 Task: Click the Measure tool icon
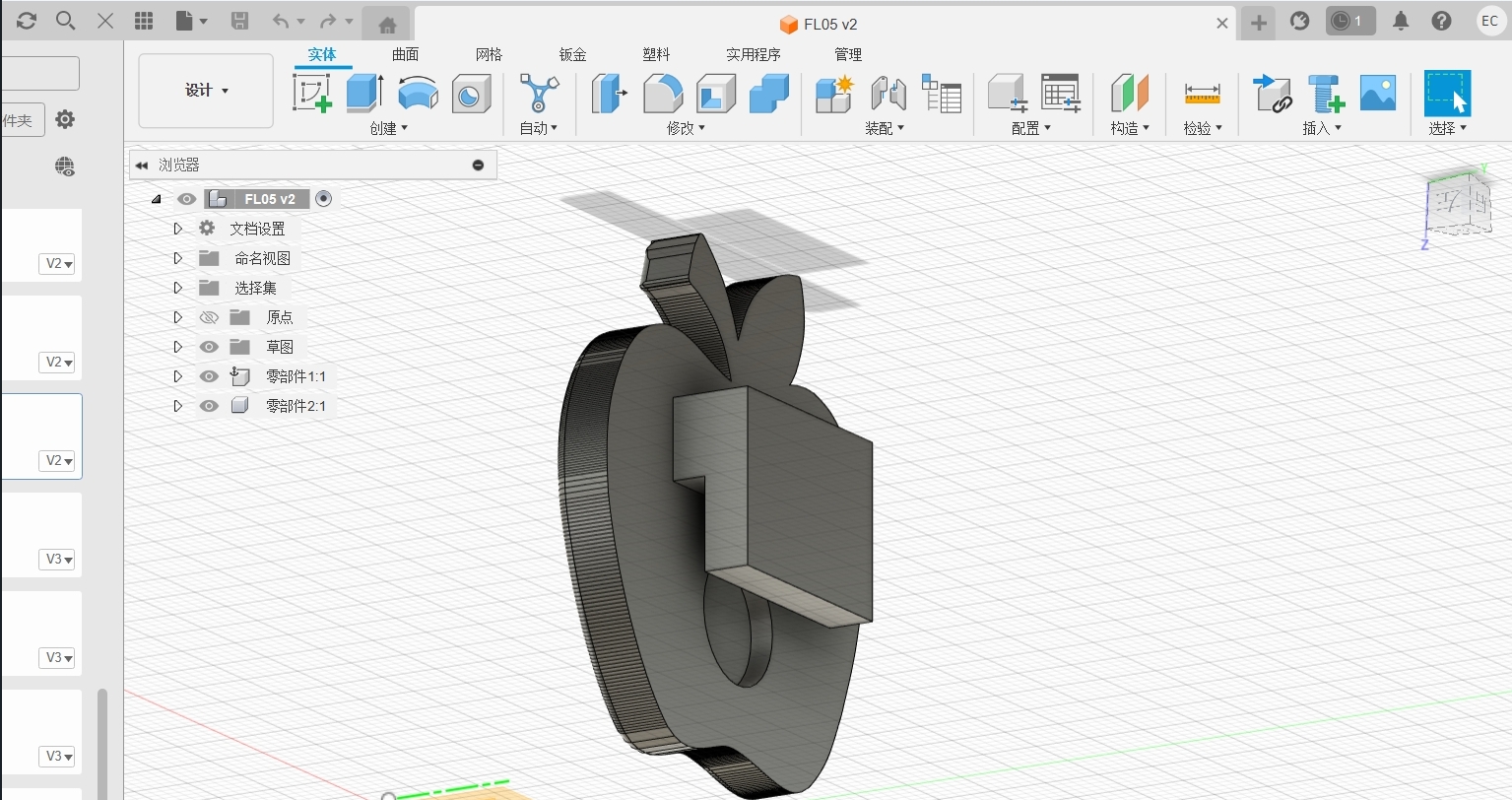click(1203, 95)
